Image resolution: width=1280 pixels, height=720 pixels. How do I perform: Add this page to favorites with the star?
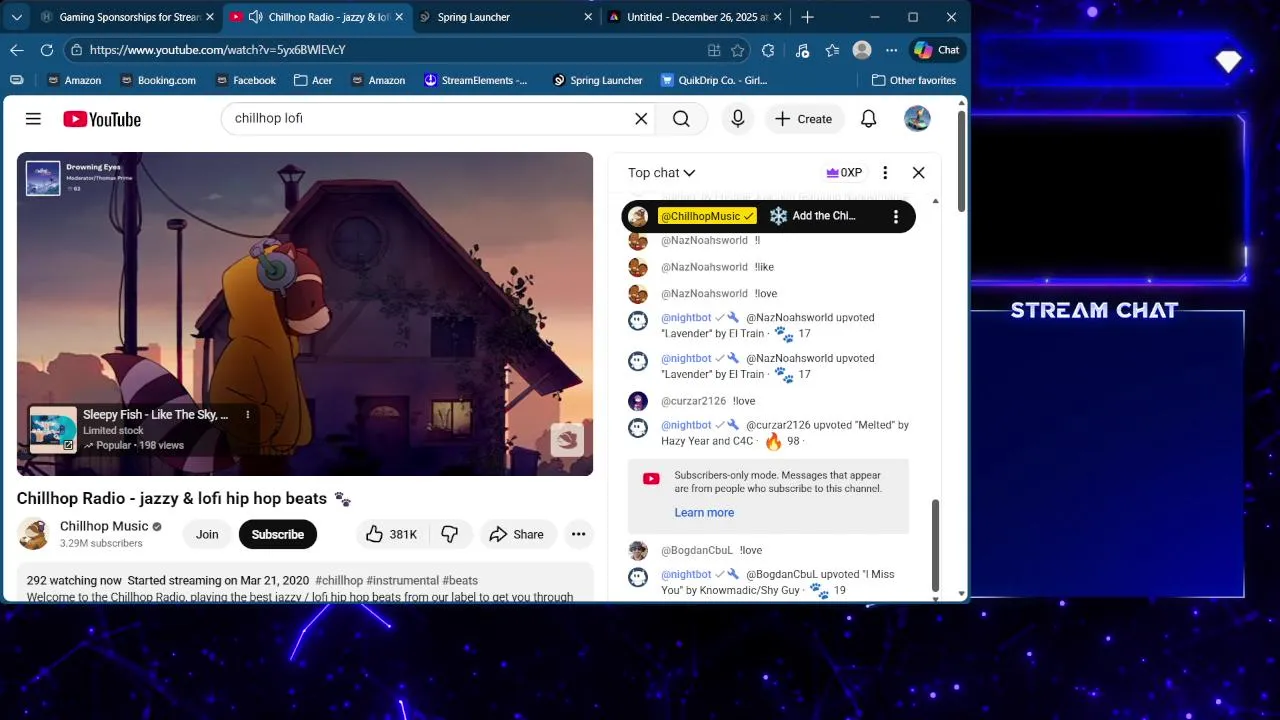coord(738,50)
